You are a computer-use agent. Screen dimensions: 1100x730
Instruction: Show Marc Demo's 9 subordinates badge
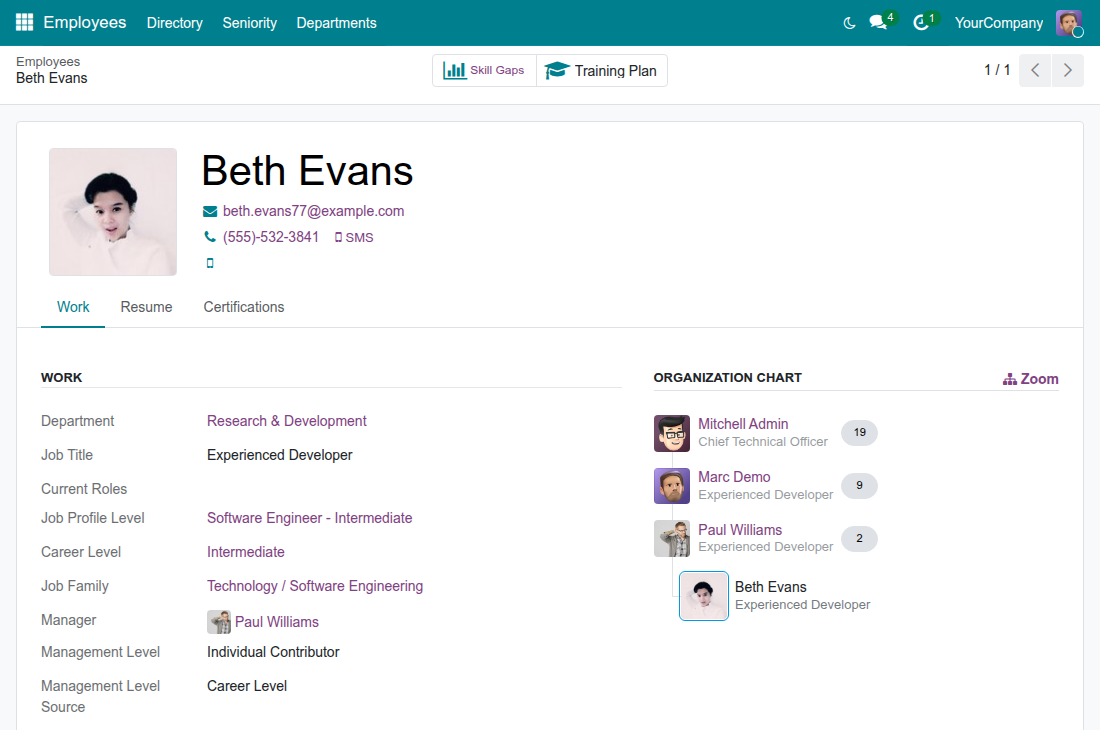point(859,486)
